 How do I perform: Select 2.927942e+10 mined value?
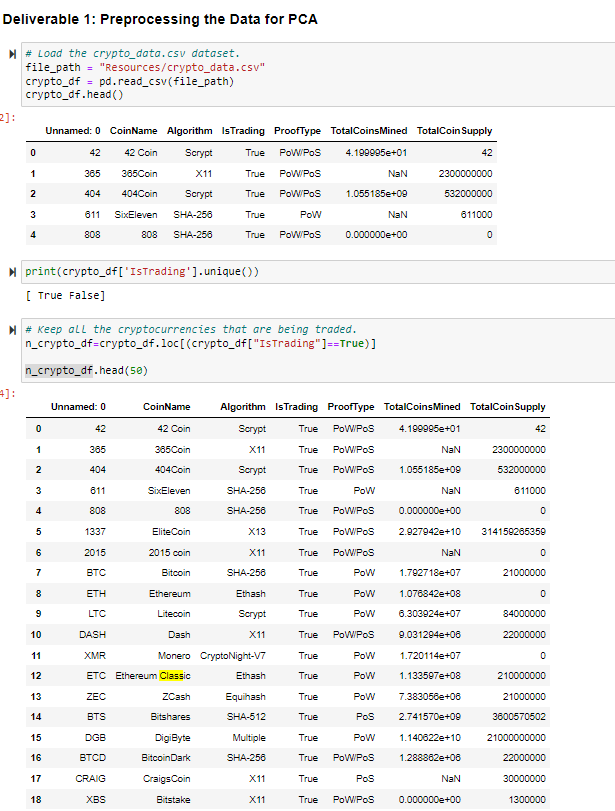[430, 532]
